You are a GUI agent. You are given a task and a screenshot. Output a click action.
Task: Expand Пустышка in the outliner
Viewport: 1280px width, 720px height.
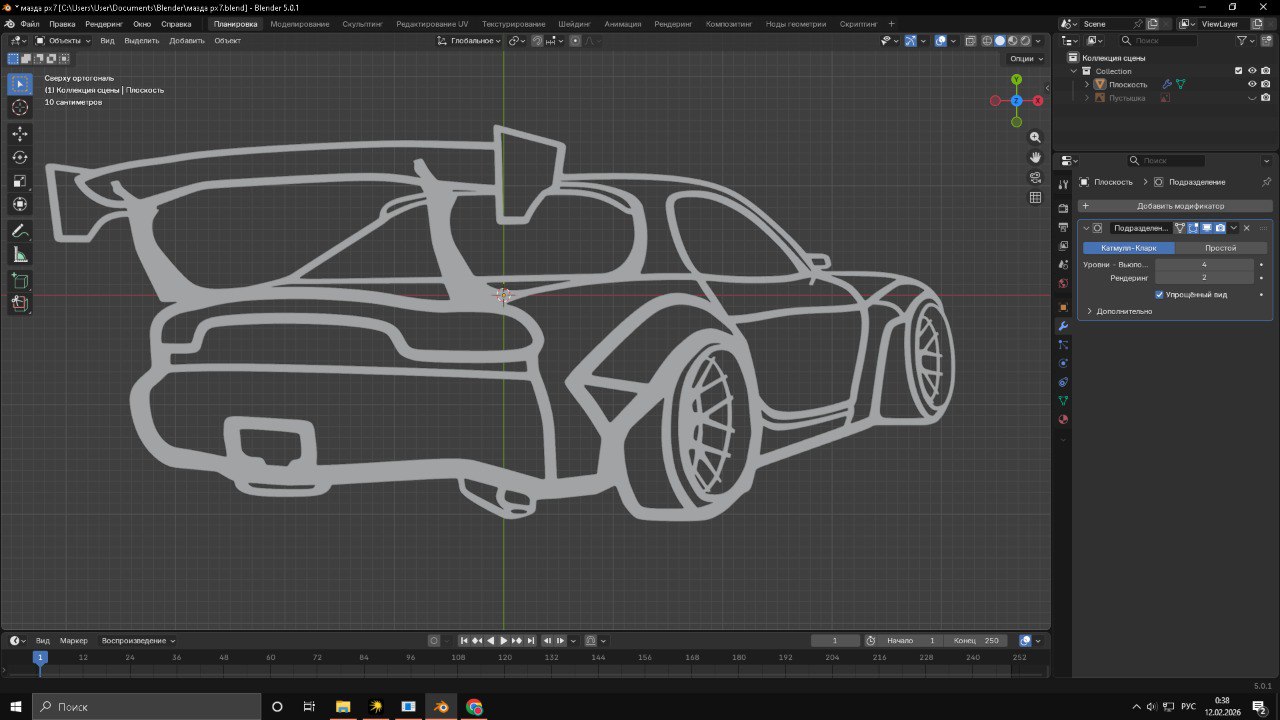coord(1087,98)
